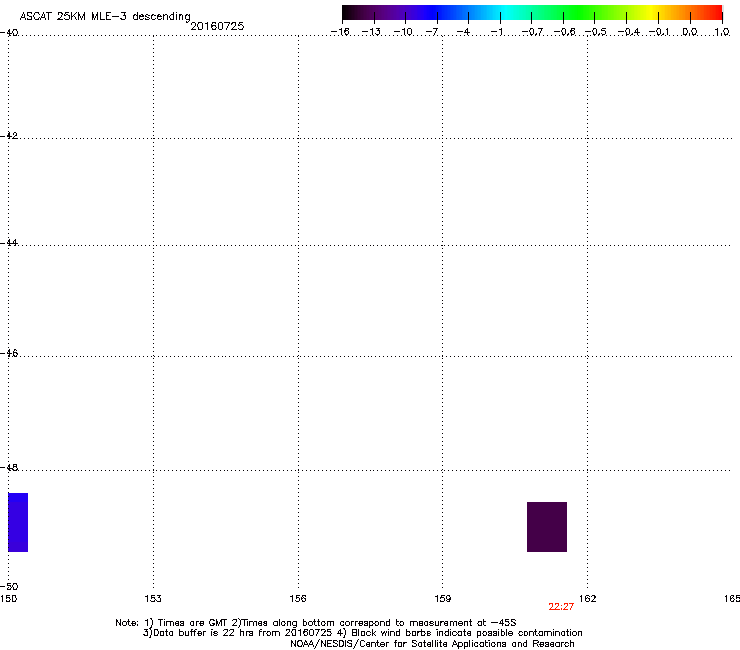Image resolution: width=740 pixels, height=650 pixels.
Task: Click the latitude axis label -46
Action: coord(9,354)
